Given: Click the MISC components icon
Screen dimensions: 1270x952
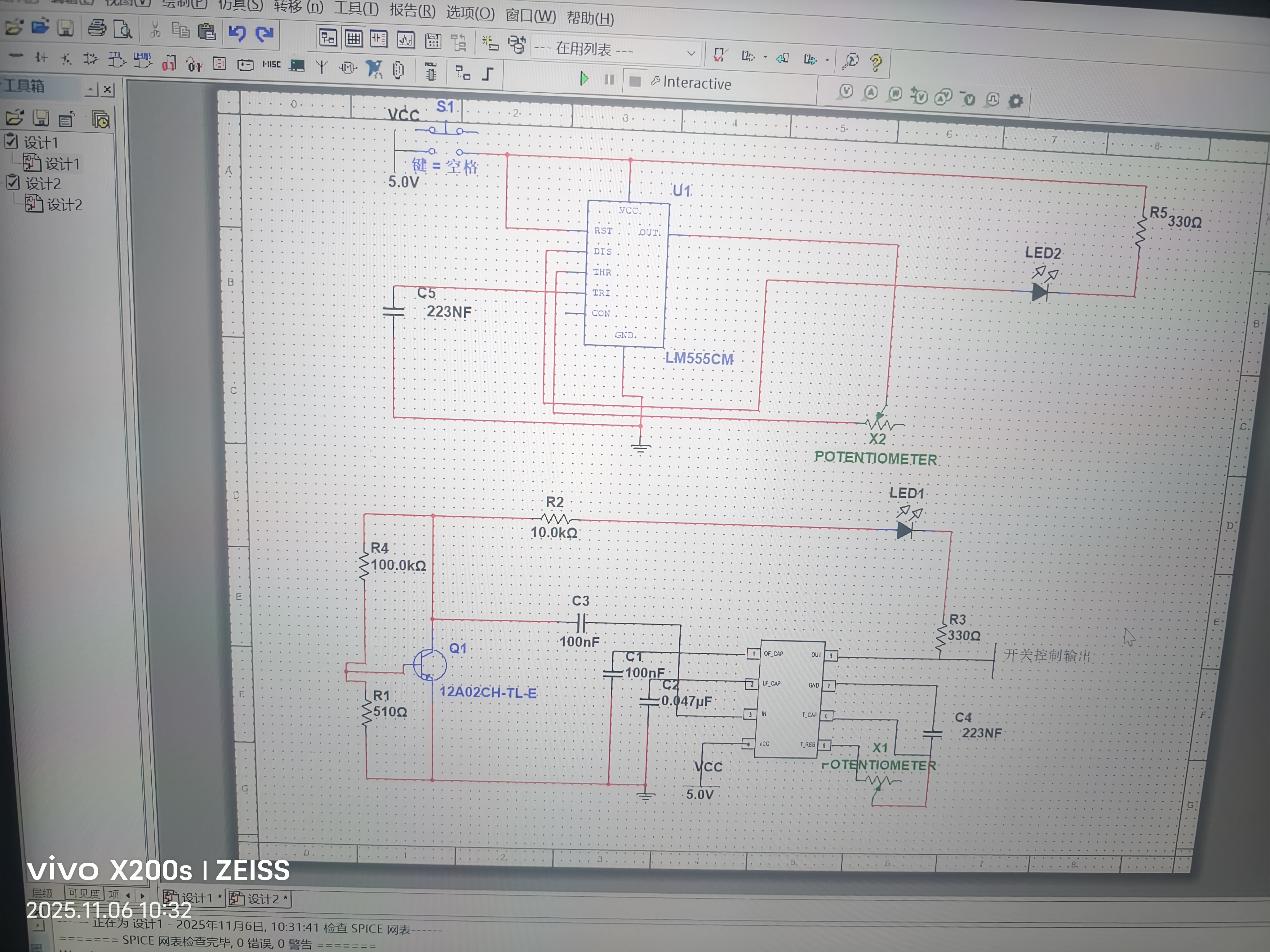Looking at the screenshot, I should (272, 64).
